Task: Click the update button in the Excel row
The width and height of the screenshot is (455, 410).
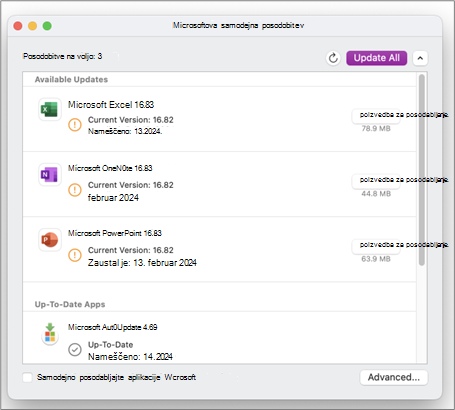Action: tap(376, 115)
